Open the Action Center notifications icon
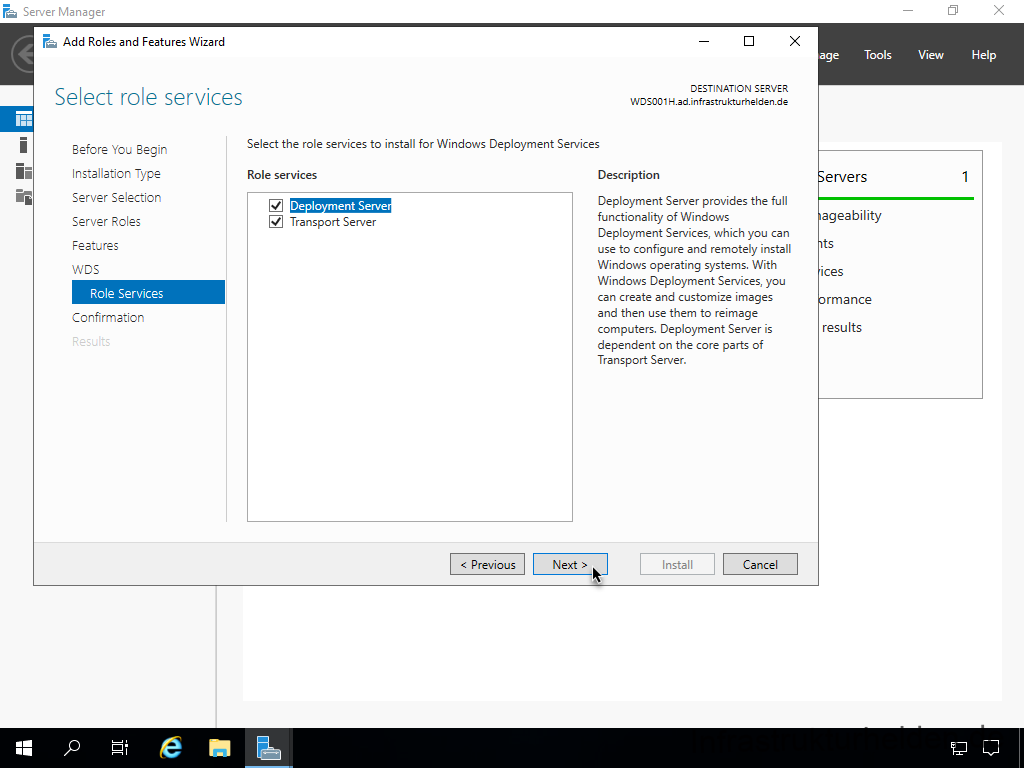Image resolution: width=1024 pixels, height=768 pixels. 991,748
